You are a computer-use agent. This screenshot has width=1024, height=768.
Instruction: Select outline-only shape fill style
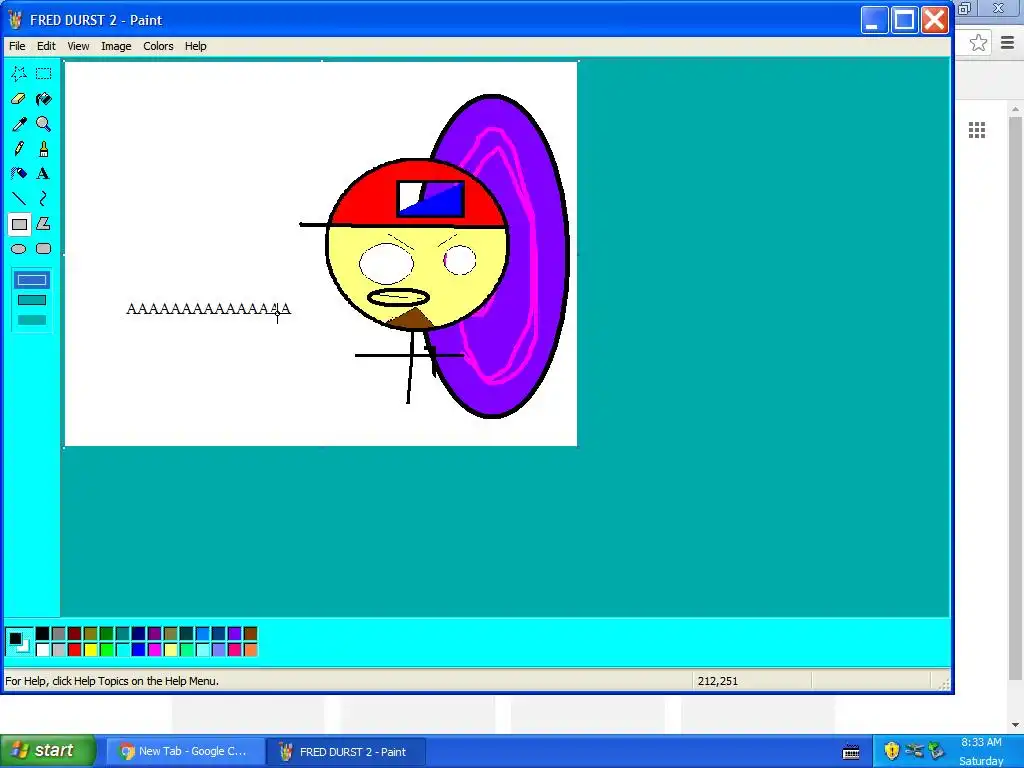(x=32, y=280)
